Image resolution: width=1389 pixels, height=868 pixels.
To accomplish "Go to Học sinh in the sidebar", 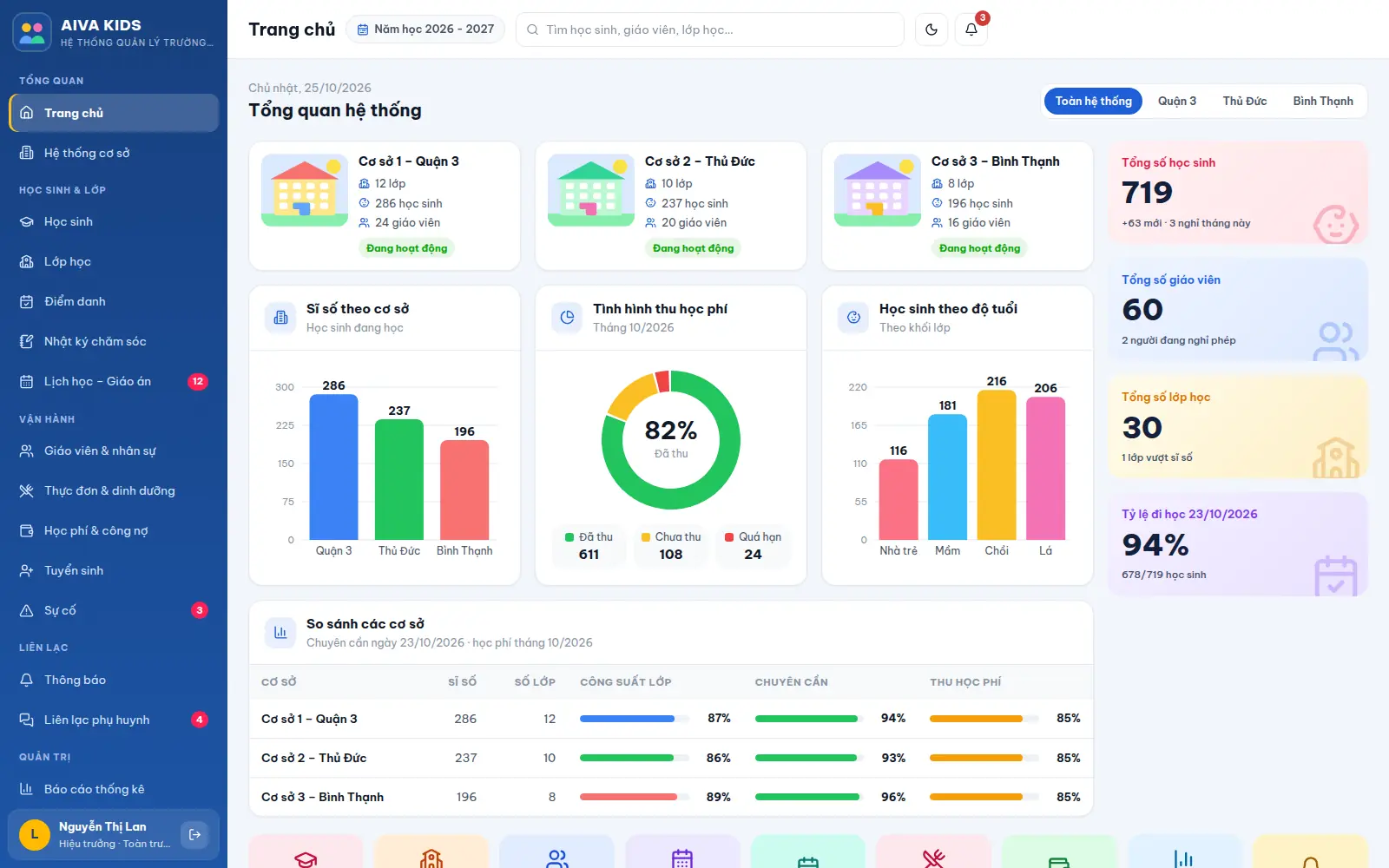I will pyautogui.click(x=114, y=221).
